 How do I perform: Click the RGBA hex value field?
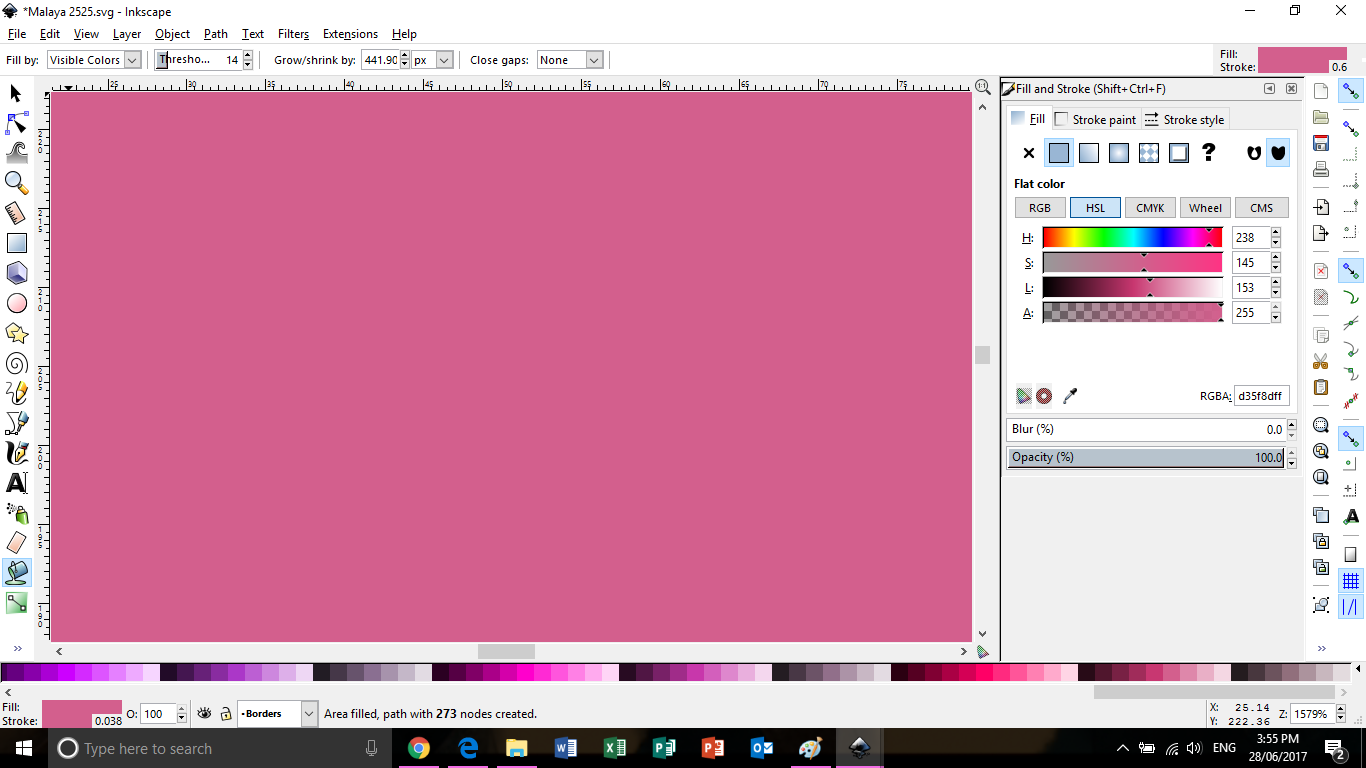point(1261,396)
